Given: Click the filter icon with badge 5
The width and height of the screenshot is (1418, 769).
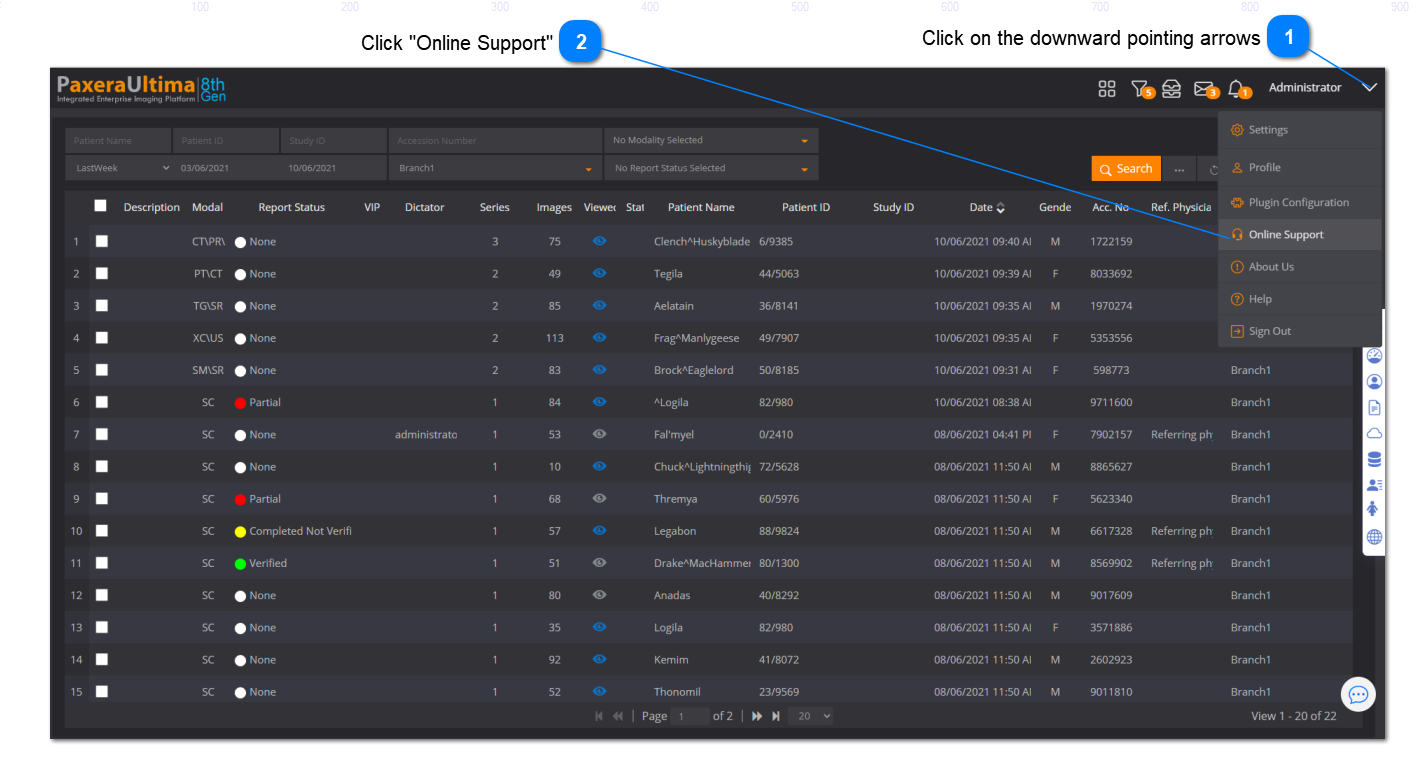Looking at the screenshot, I should pyautogui.click(x=1139, y=89).
